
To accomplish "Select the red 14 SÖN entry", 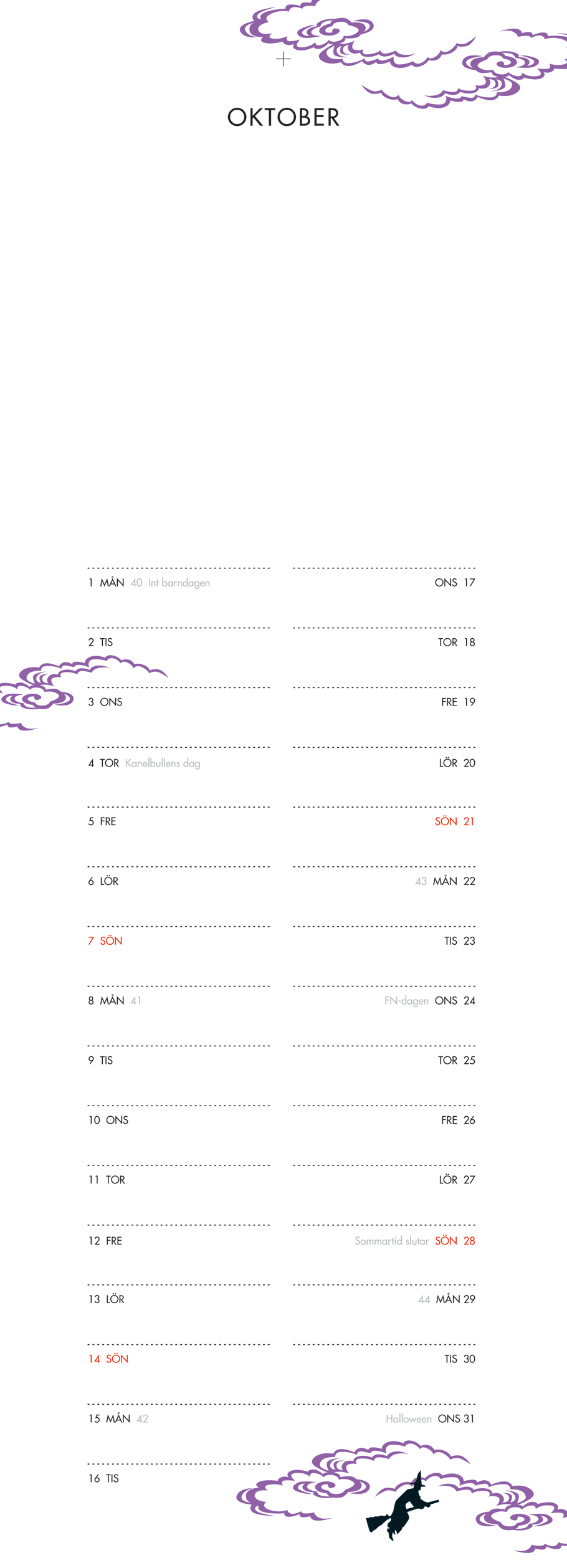I will tap(108, 1359).
